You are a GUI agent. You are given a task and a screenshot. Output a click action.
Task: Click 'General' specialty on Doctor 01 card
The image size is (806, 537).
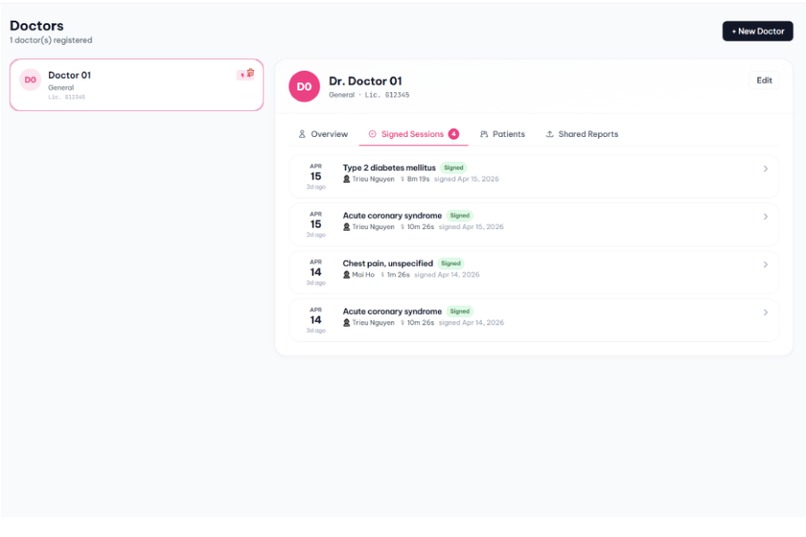click(61, 88)
